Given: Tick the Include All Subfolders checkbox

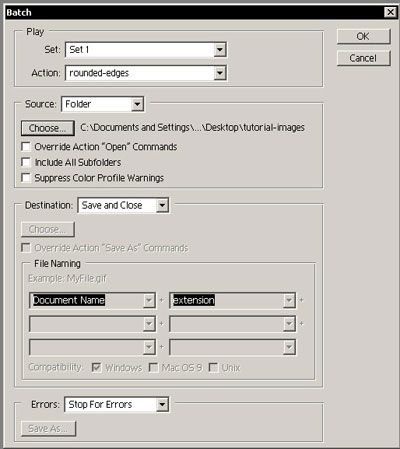Looking at the screenshot, I should click(26, 162).
